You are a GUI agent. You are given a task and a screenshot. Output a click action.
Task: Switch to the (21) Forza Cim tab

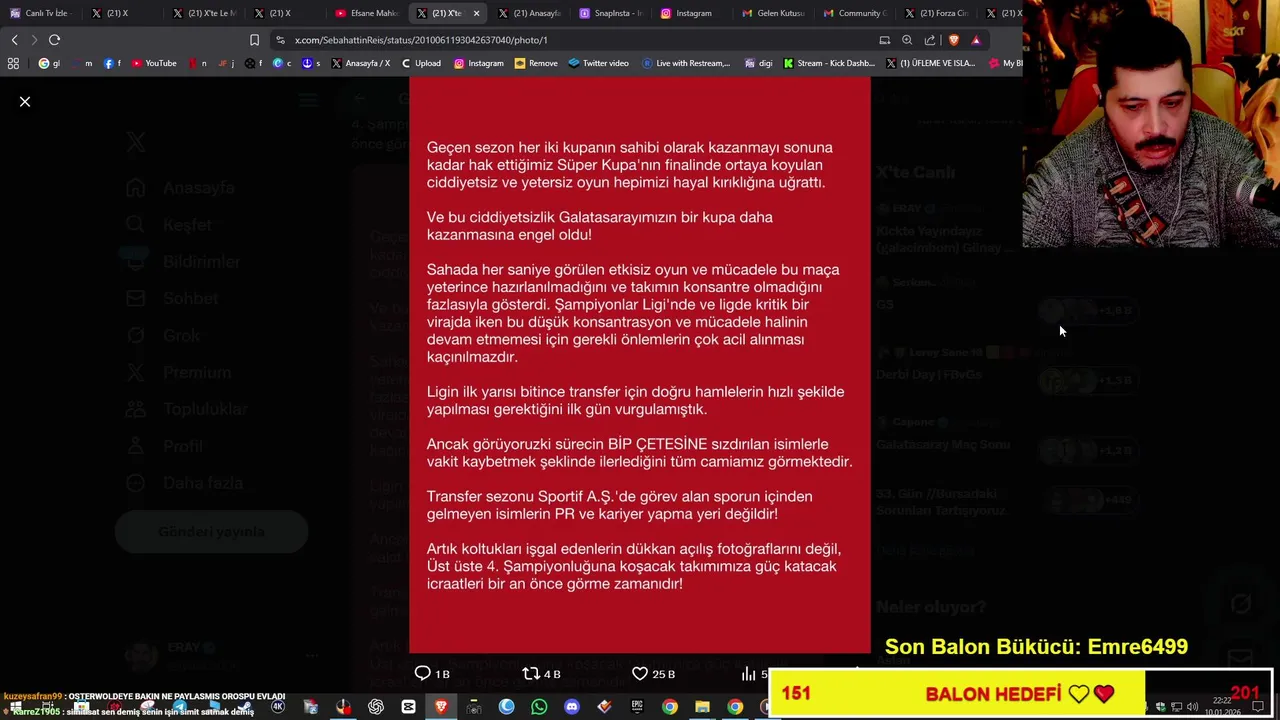[937, 13]
